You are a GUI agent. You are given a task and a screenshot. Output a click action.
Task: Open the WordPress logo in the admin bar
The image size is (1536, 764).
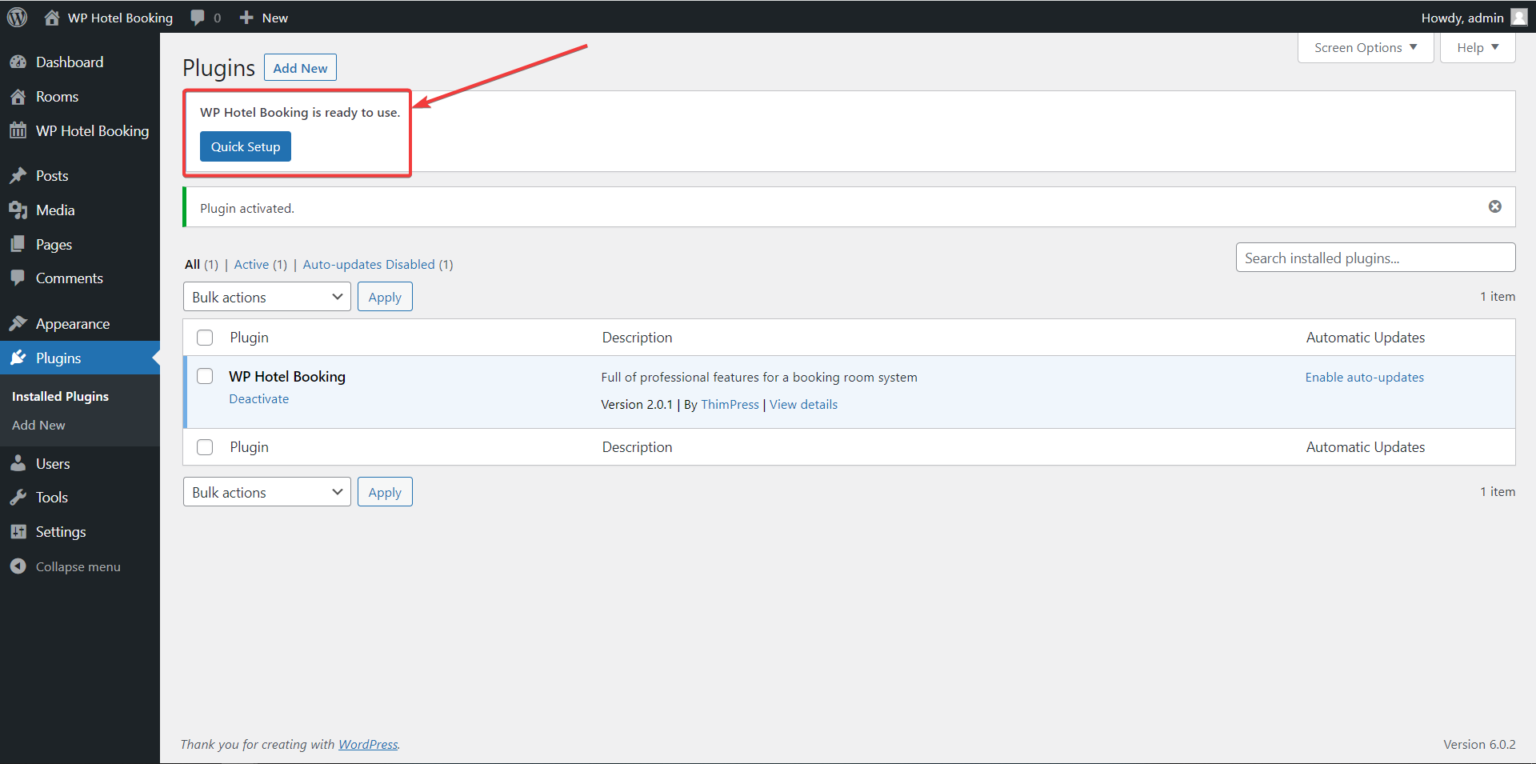[16, 16]
